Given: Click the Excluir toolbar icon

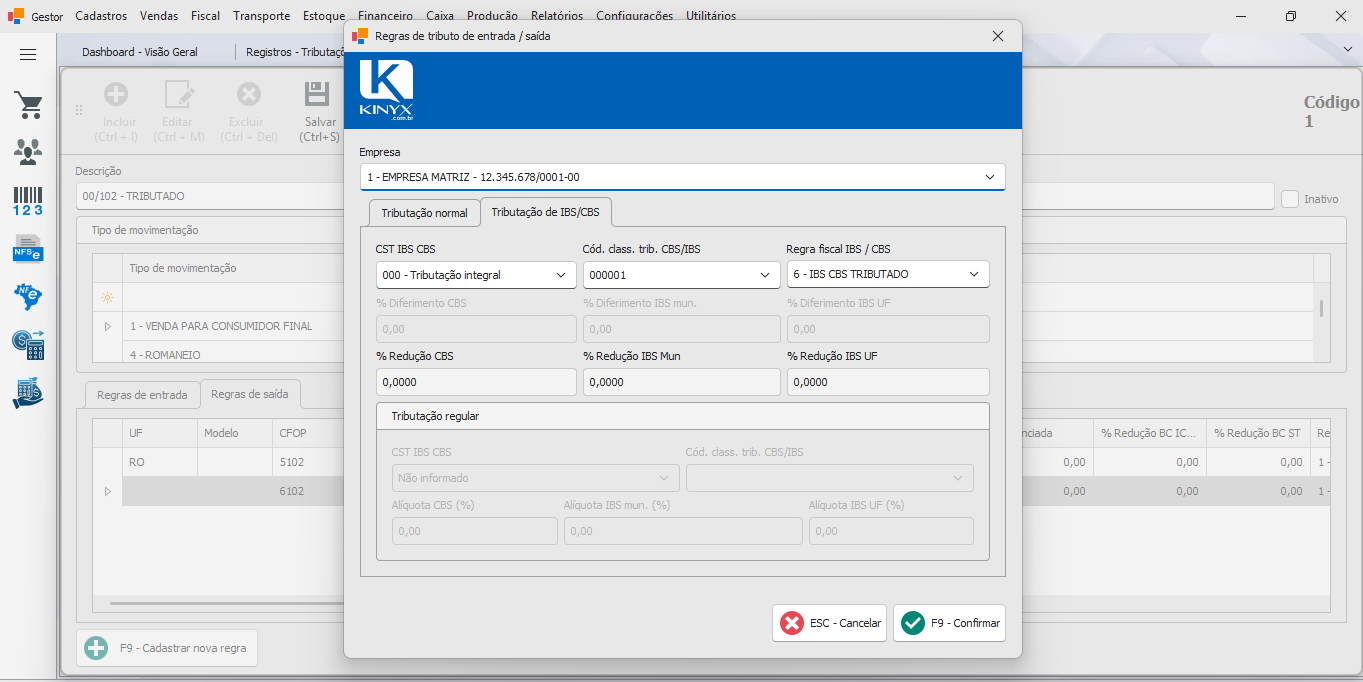Looking at the screenshot, I should click(249, 95).
